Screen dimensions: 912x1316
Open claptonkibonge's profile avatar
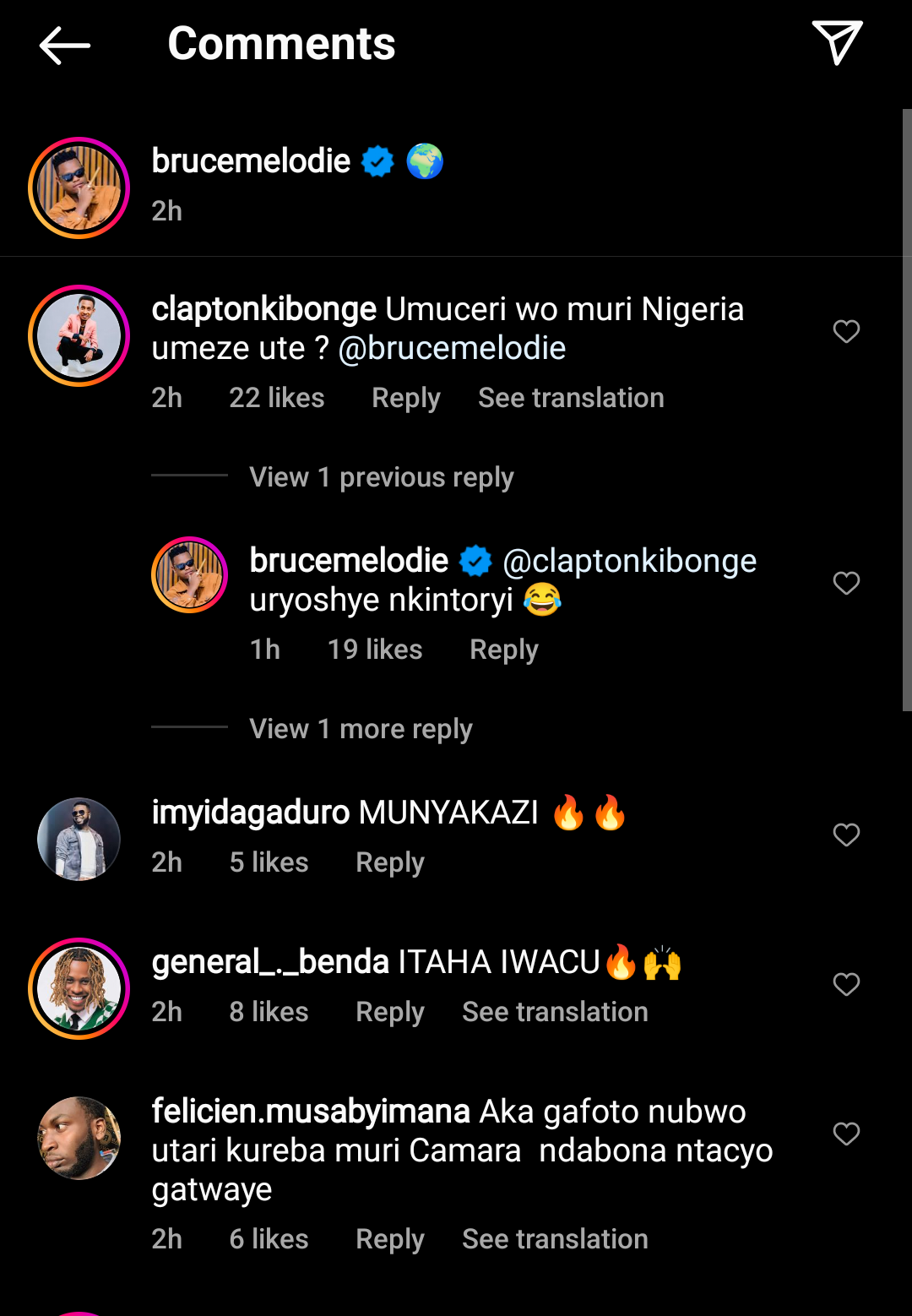(79, 335)
